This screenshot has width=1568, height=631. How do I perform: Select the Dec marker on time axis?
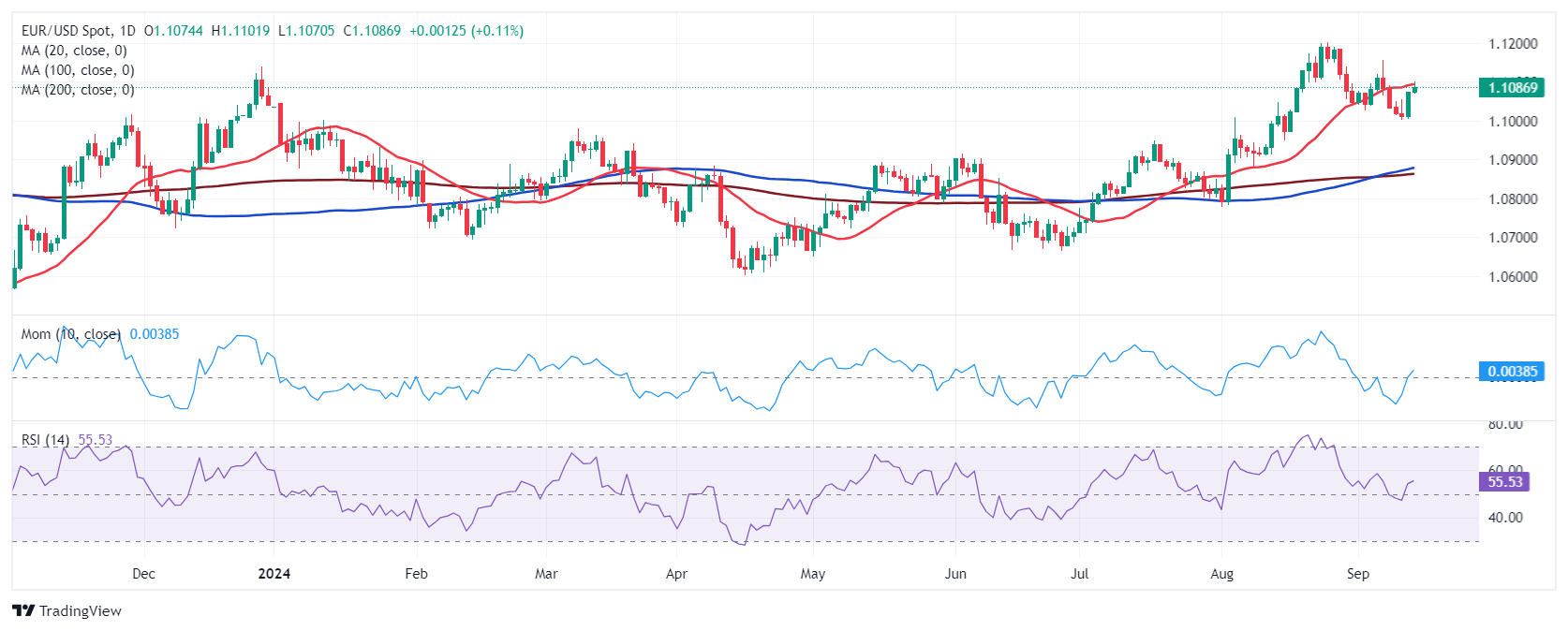[143, 574]
